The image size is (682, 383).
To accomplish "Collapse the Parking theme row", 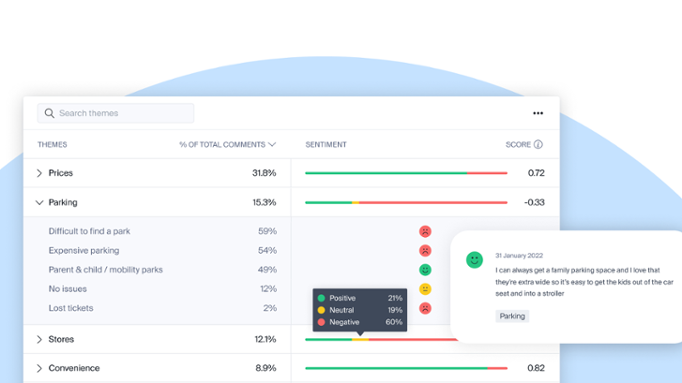I will [x=39, y=203].
